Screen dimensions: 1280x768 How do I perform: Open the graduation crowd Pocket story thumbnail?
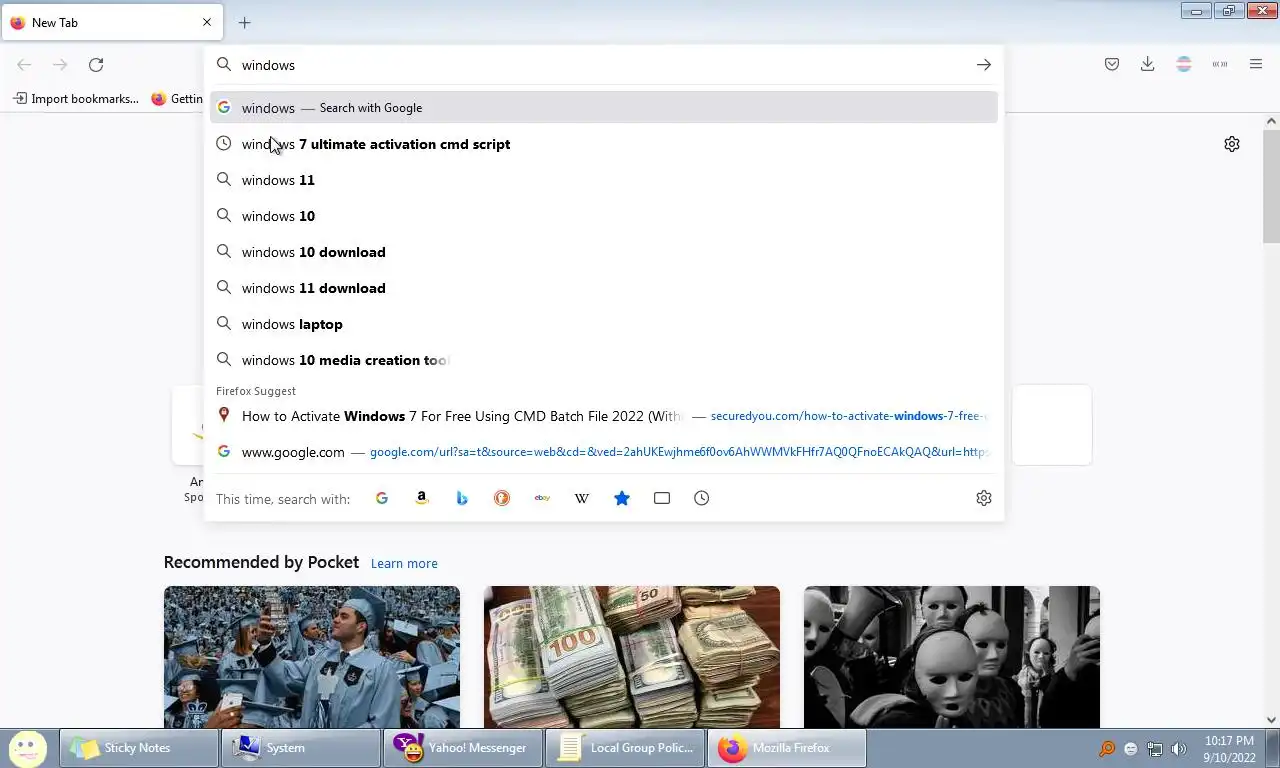[312, 657]
